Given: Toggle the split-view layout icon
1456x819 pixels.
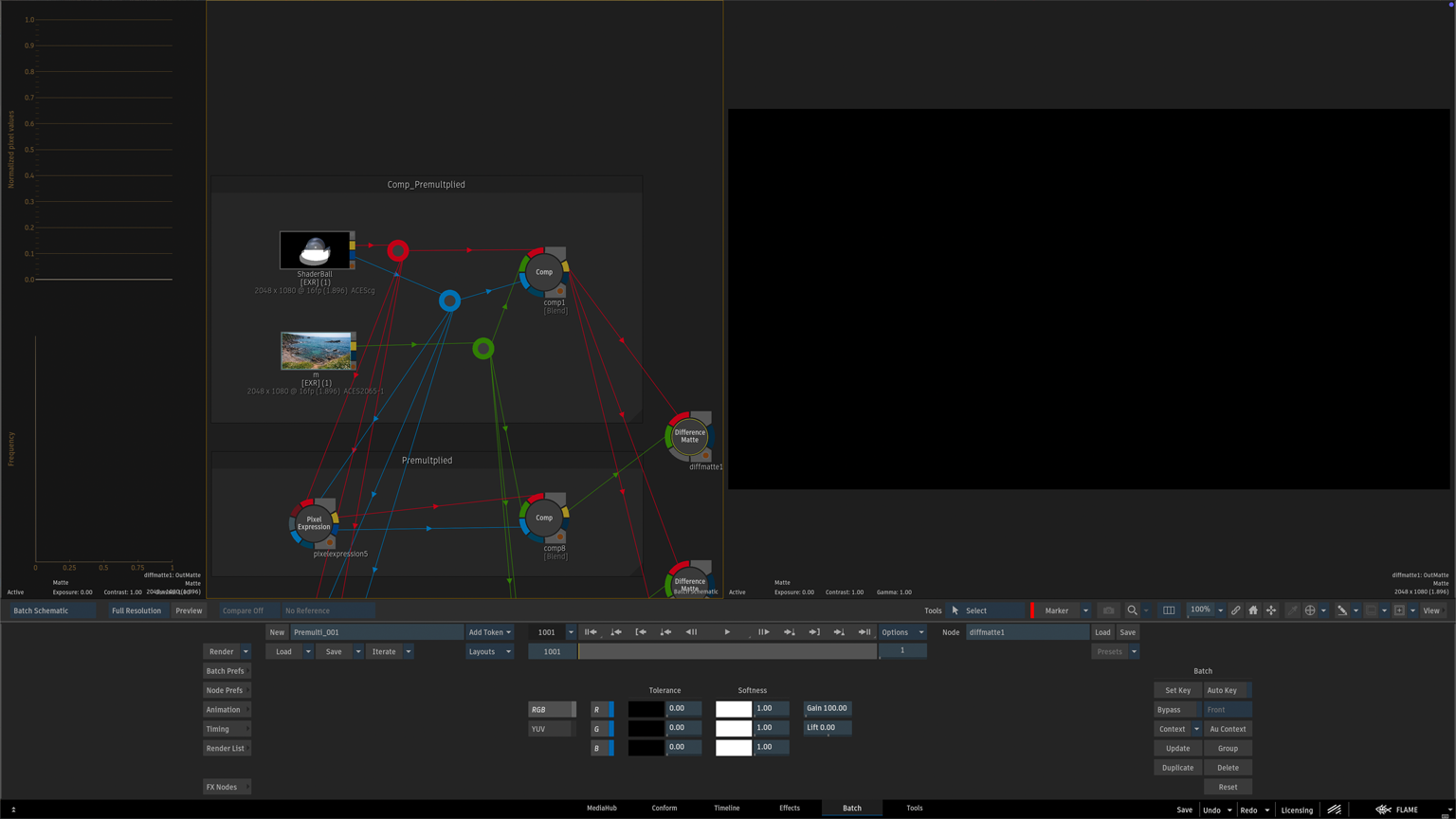Looking at the screenshot, I should point(1169,610).
